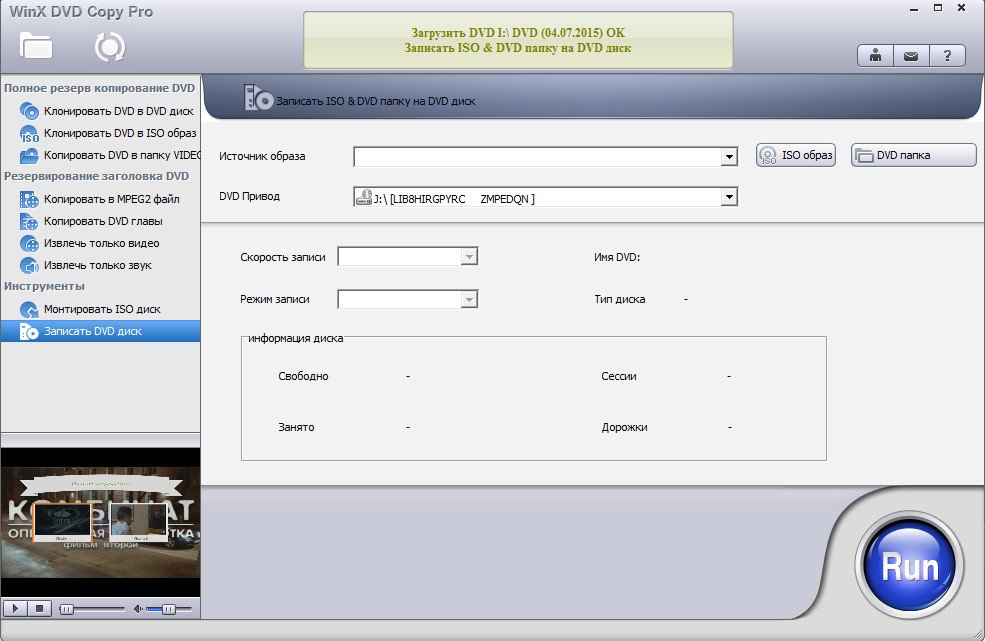The height and width of the screenshot is (641, 985).
Task: Choose Копировать в MPEG2 файл
Action: (112, 199)
